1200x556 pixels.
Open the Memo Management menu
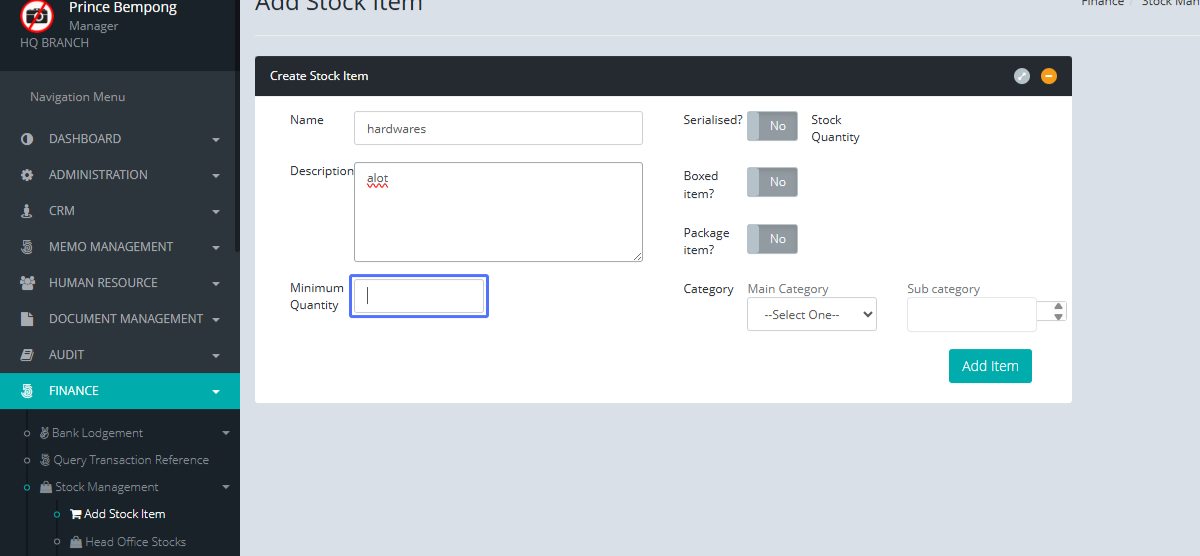110,247
